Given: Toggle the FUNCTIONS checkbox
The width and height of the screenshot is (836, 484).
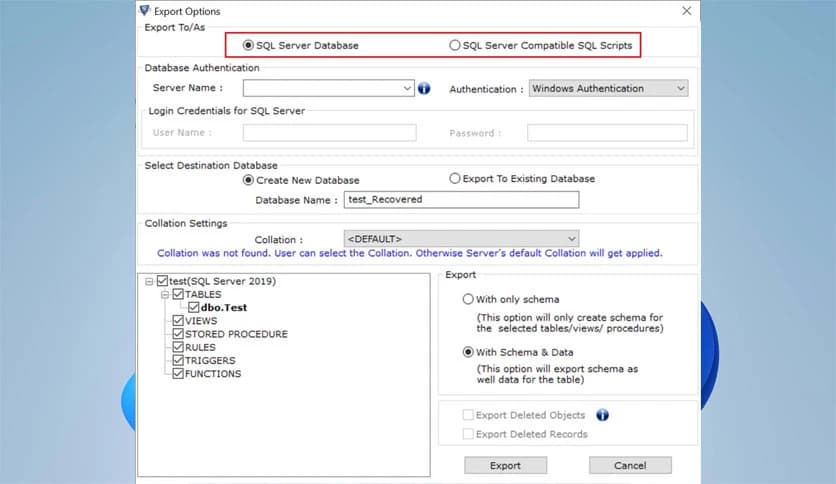Looking at the screenshot, I should tap(178, 374).
